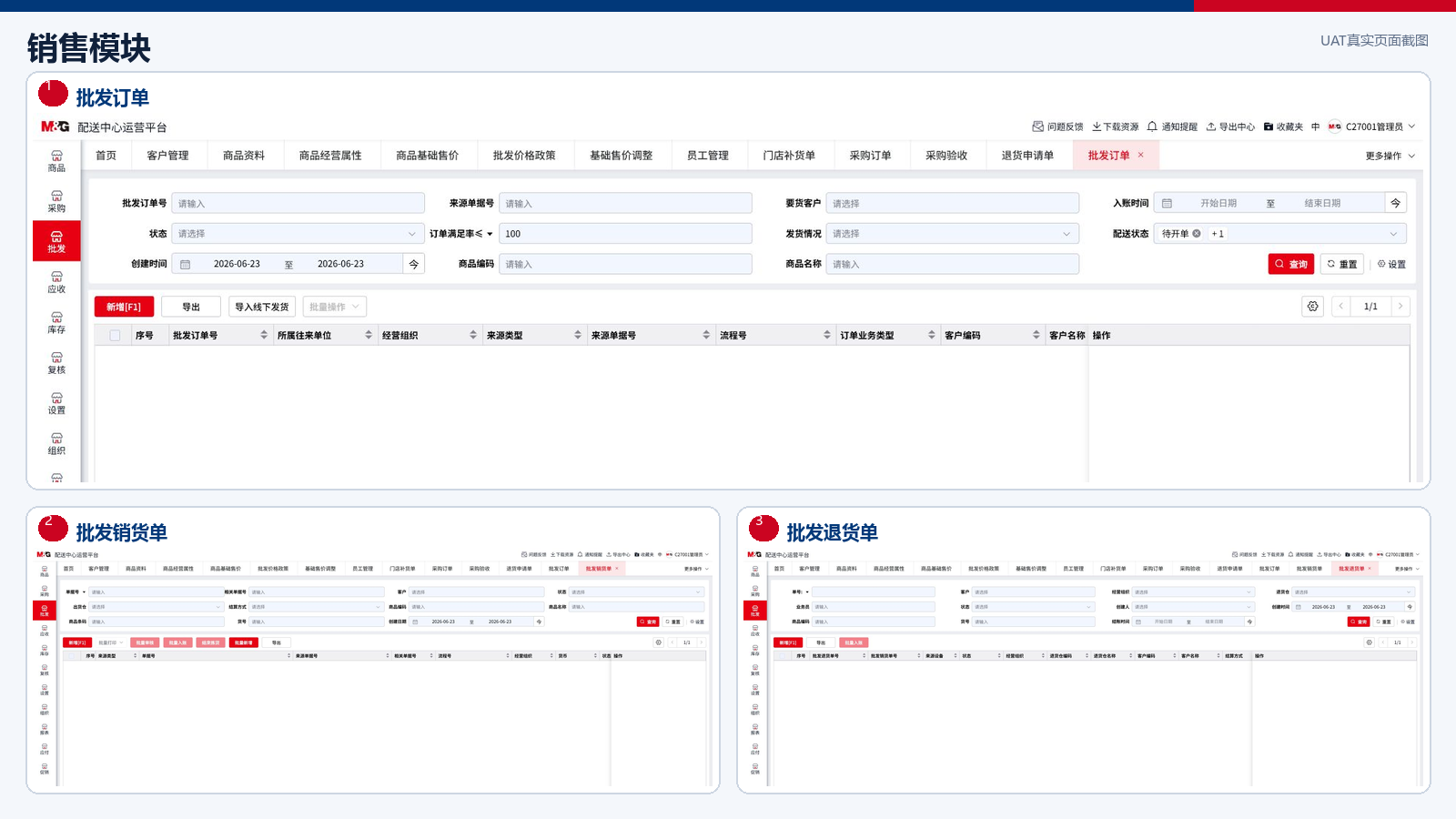Expand 更多操作 menu in 批发订单 screen
This screenshot has height=819, width=1456.
point(1390,156)
